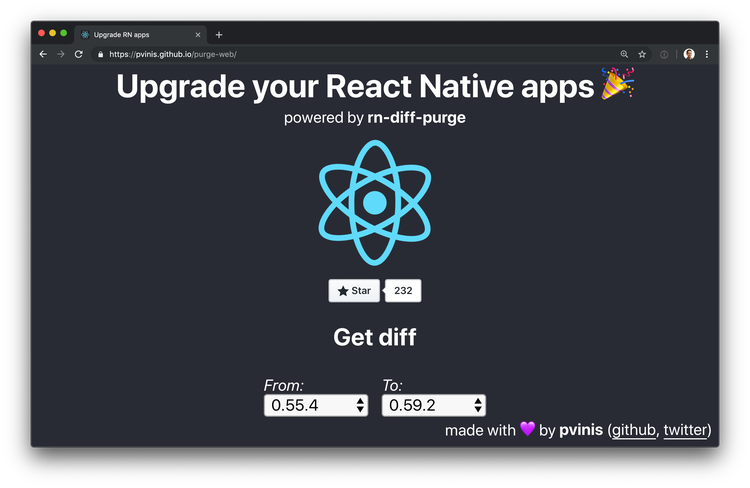
Task: Open the To version dropdown 0.59.2
Action: pos(433,405)
